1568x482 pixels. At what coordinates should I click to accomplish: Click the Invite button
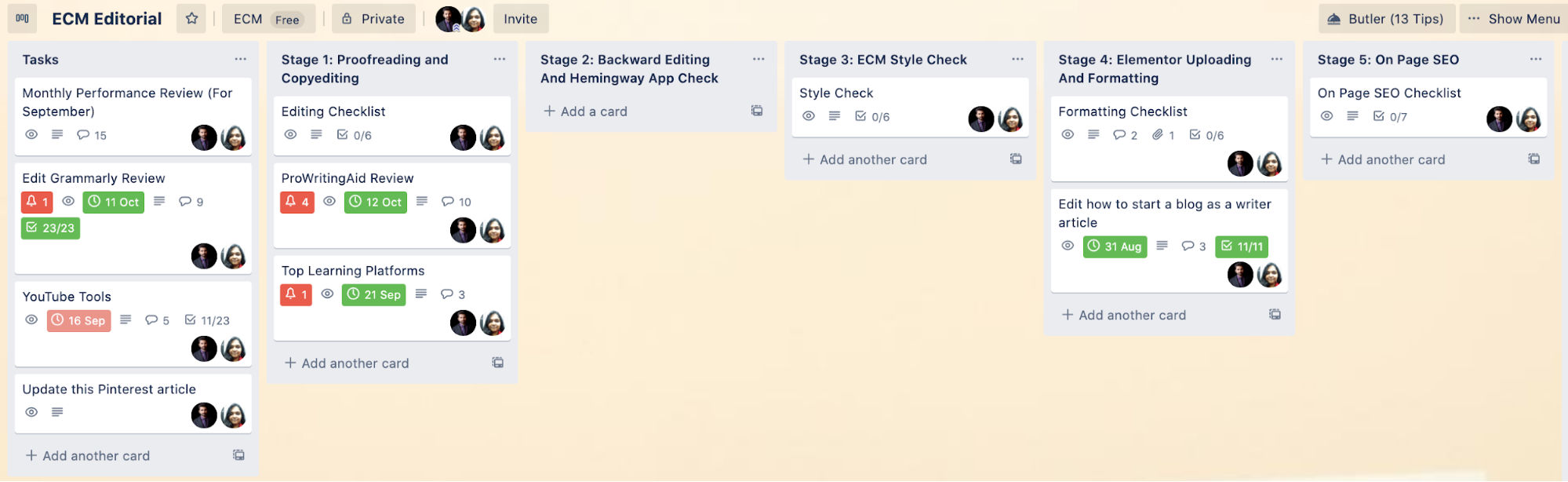click(520, 19)
